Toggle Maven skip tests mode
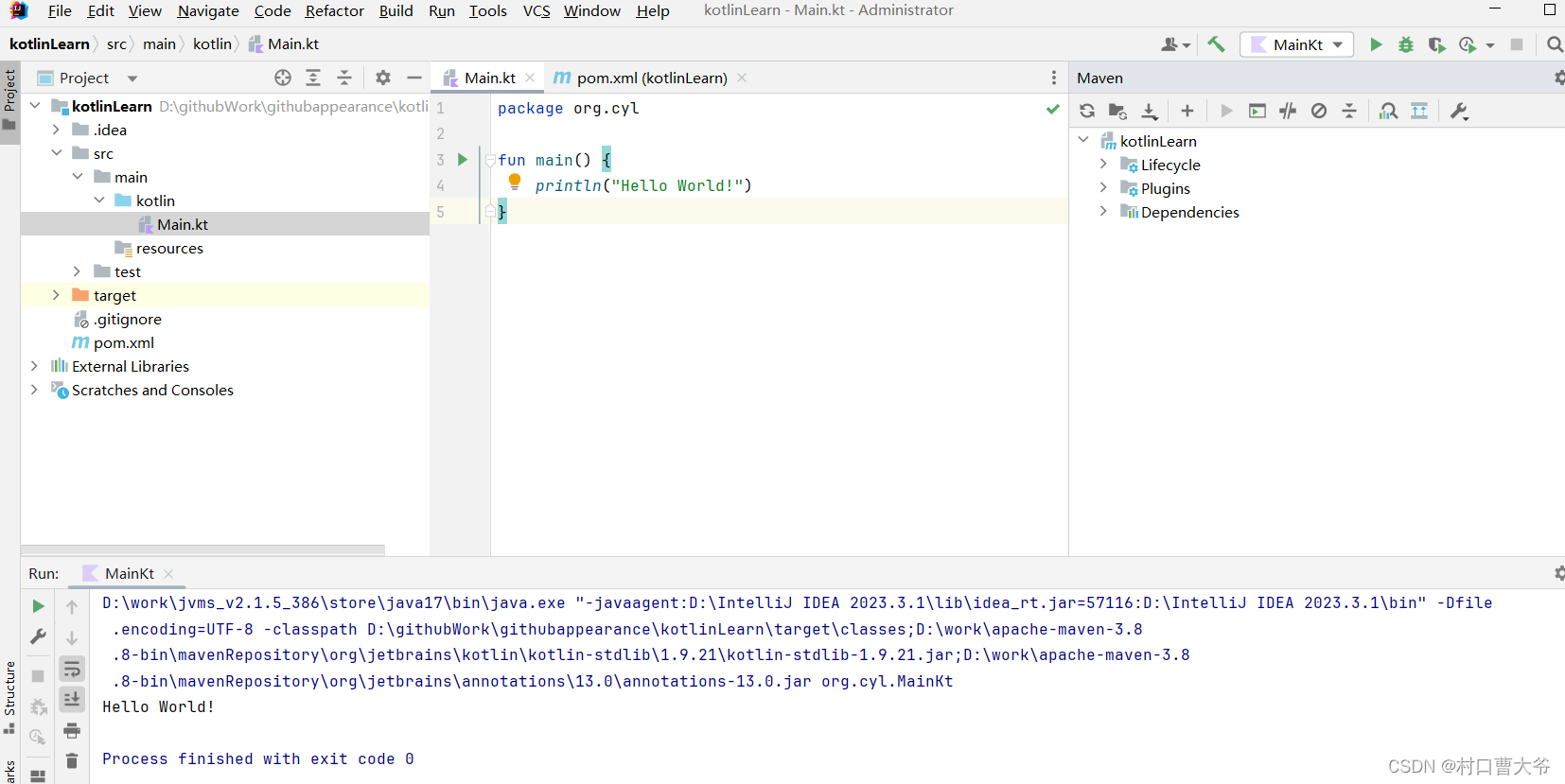The image size is (1565, 784). coord(1319,112)
